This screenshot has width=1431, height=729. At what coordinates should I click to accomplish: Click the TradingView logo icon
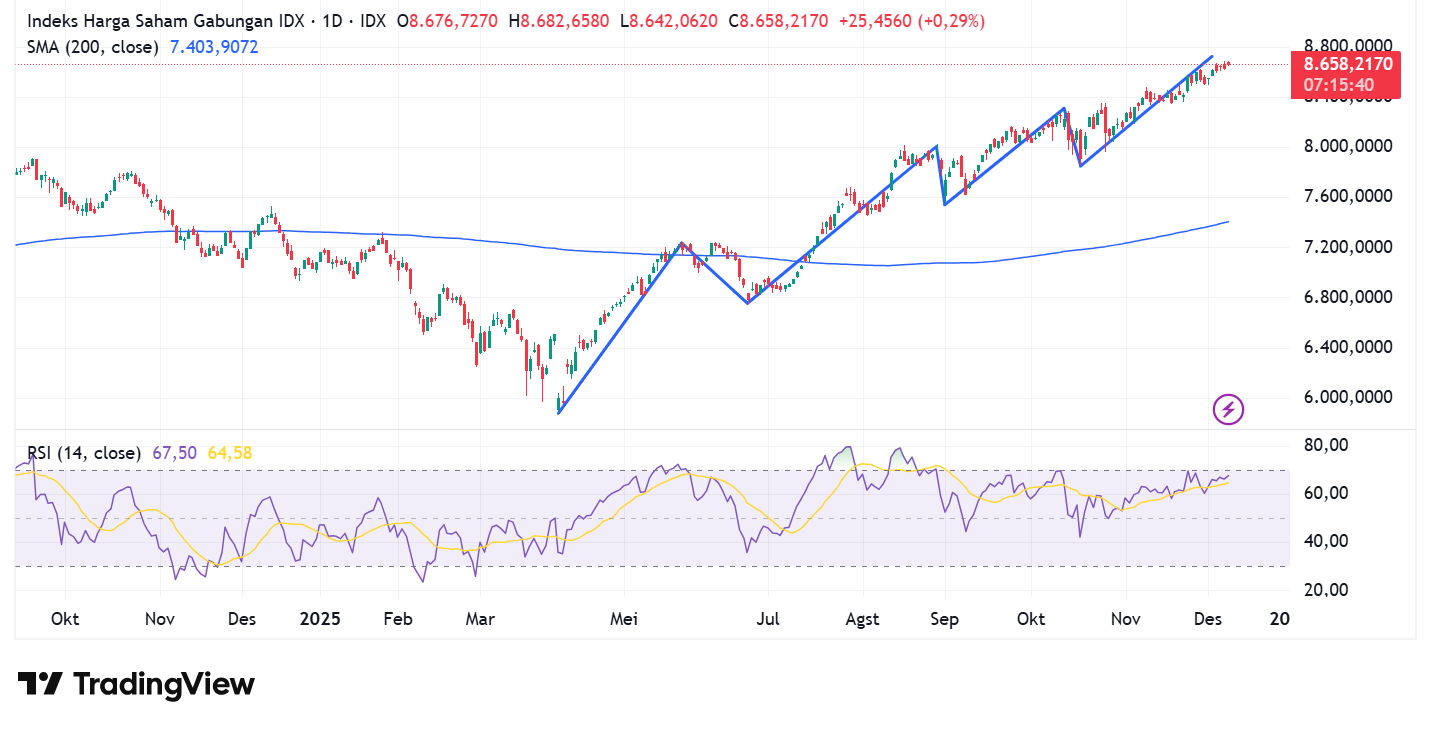coord(40,684)
